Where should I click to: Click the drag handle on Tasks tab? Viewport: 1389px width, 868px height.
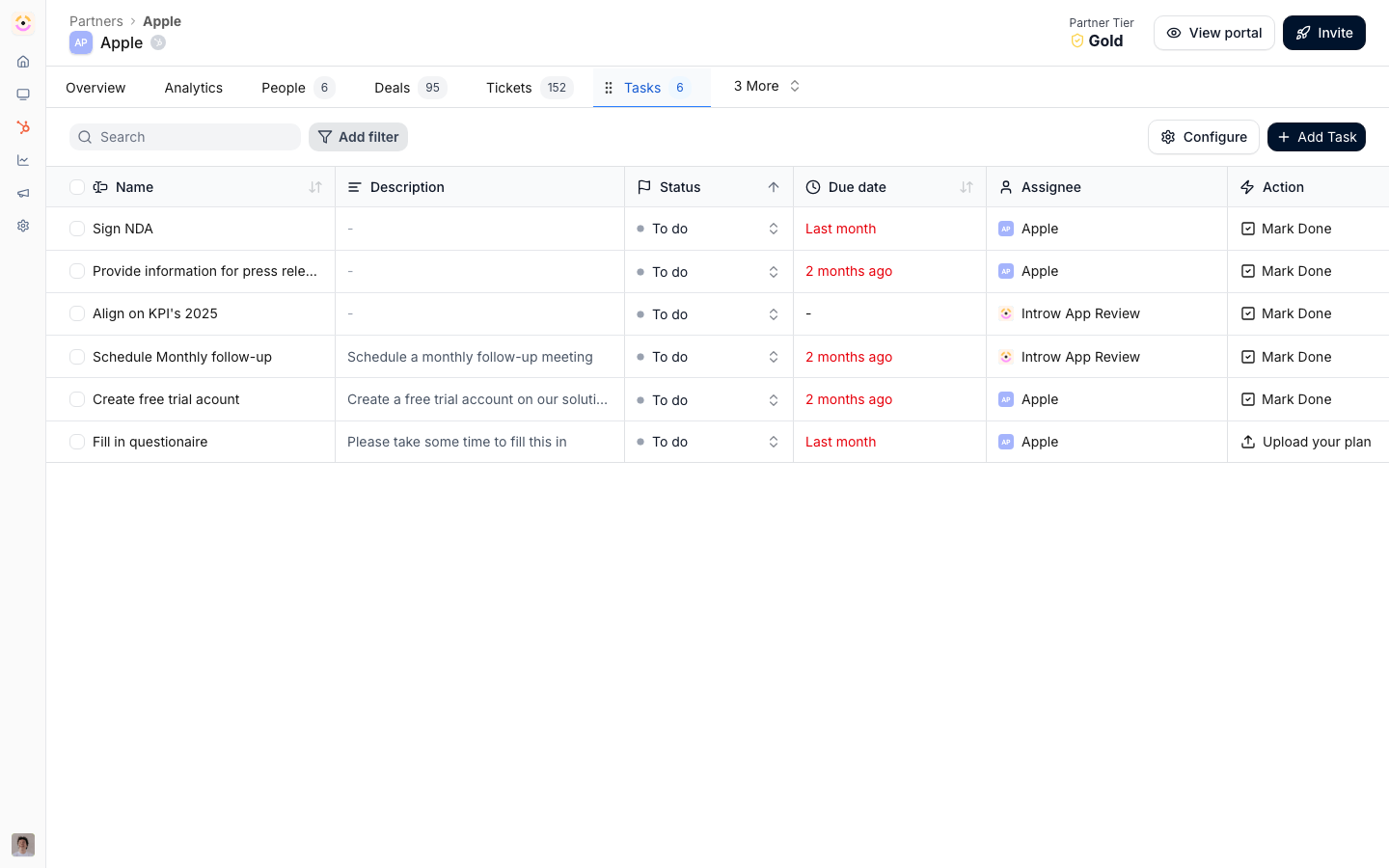coord(609,88)
